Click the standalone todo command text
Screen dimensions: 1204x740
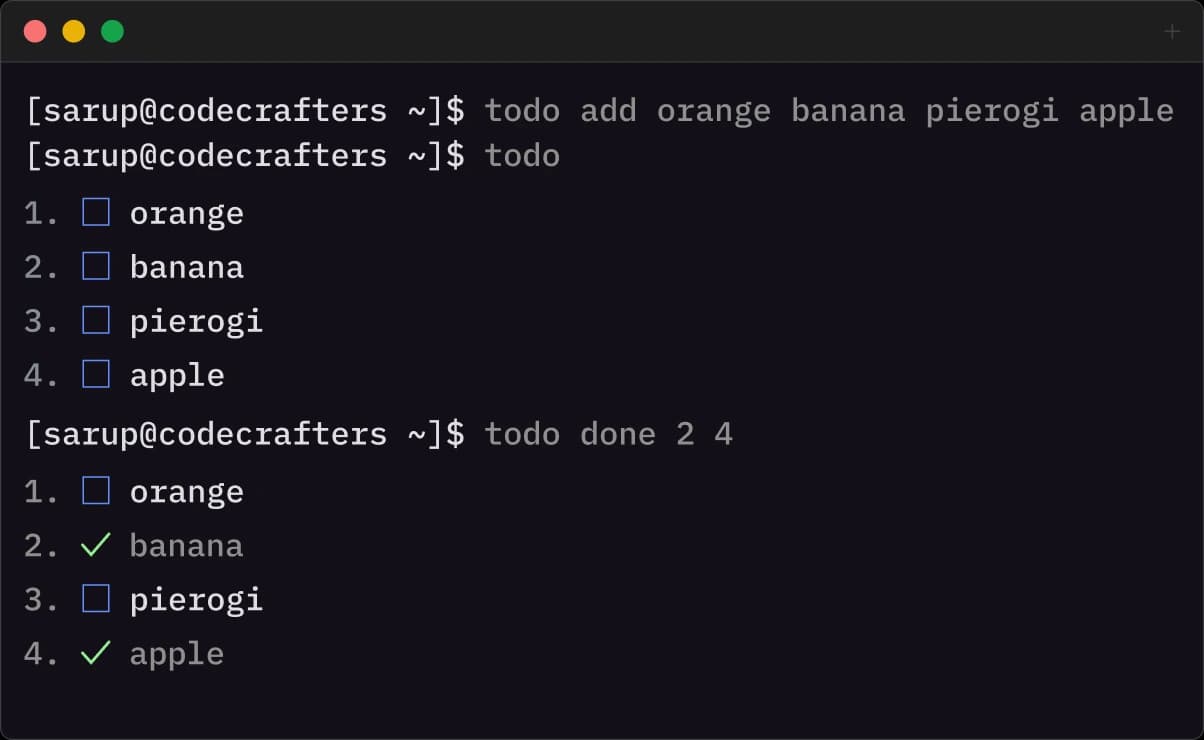(x=522, y=155)
